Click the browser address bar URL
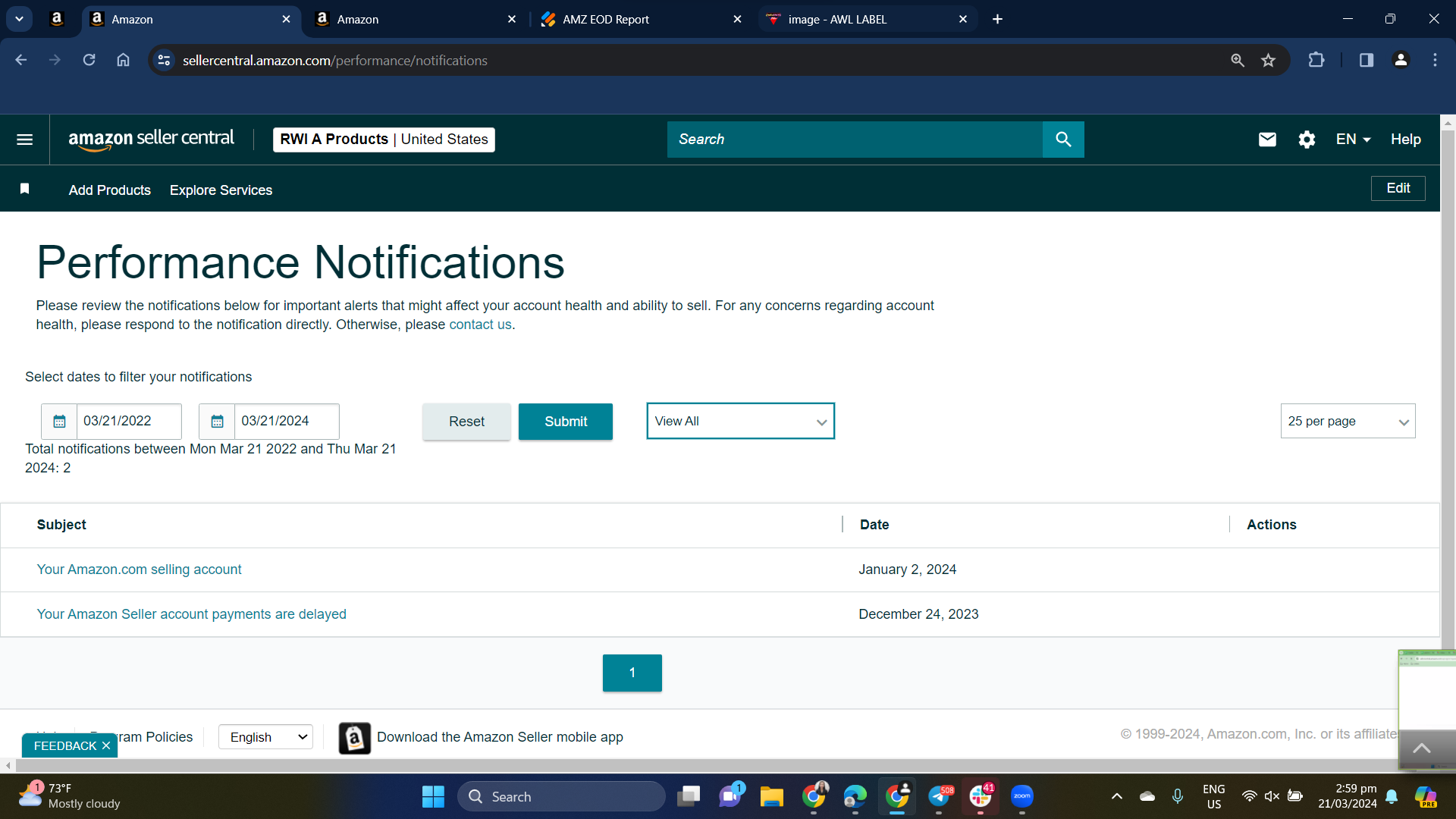This screenshot has height=819, width=1456. (x=334, y=61)
